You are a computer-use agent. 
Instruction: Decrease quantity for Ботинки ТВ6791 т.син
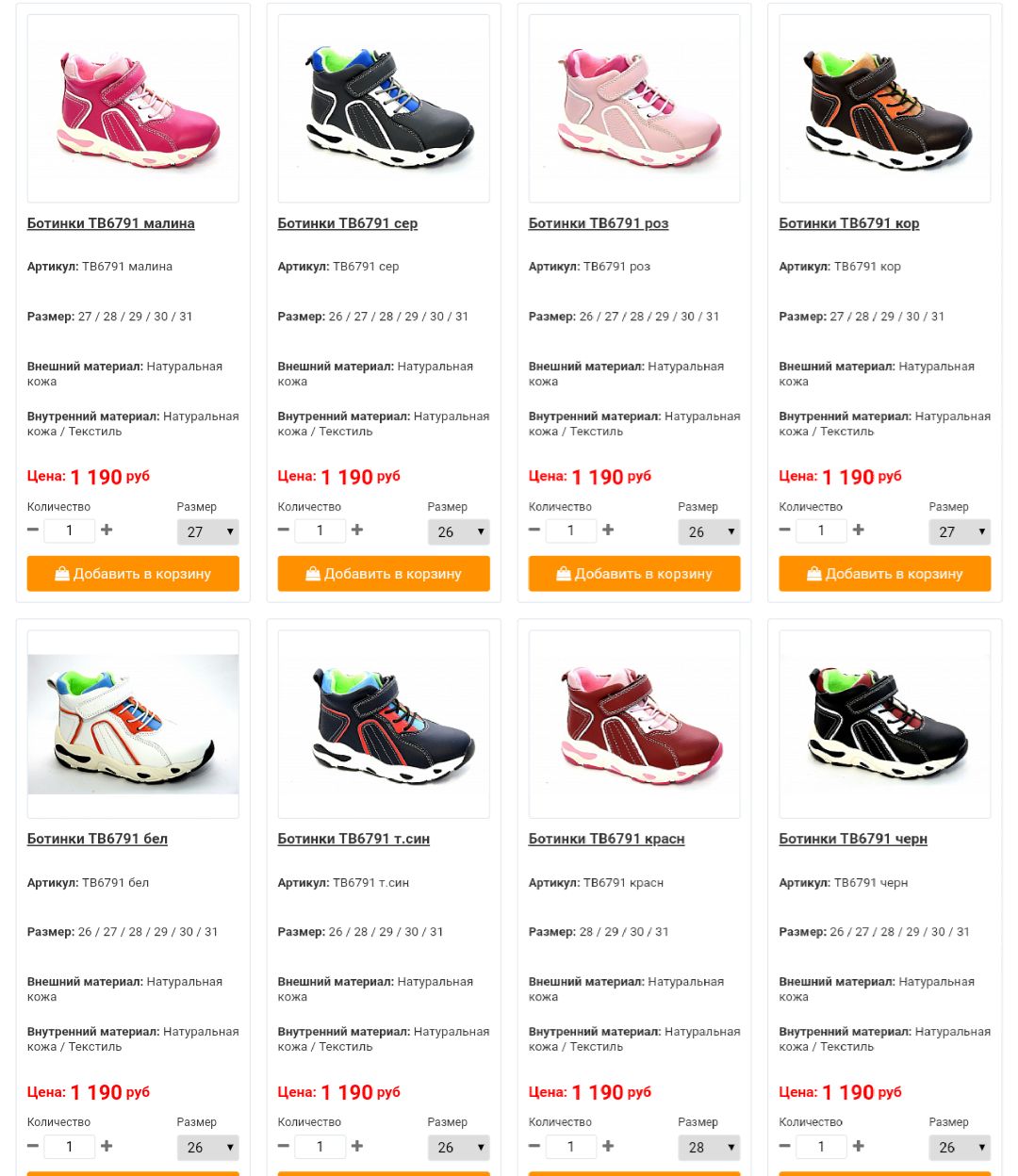284,1146
